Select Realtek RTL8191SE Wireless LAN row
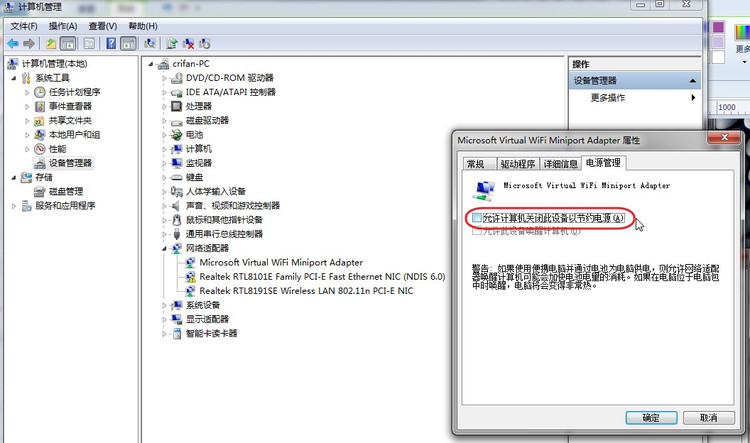 pyautogui.click(x=306, y=291)
